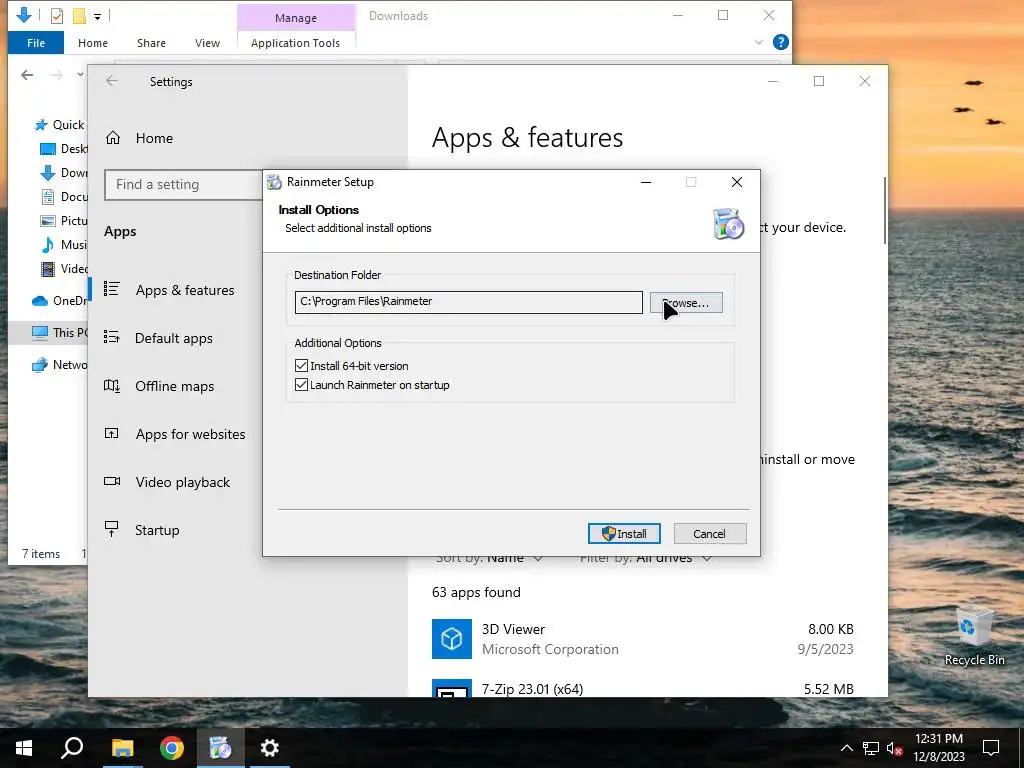
Task: Select Documents in Explorer navigation pane
Action: click(64, 197)
